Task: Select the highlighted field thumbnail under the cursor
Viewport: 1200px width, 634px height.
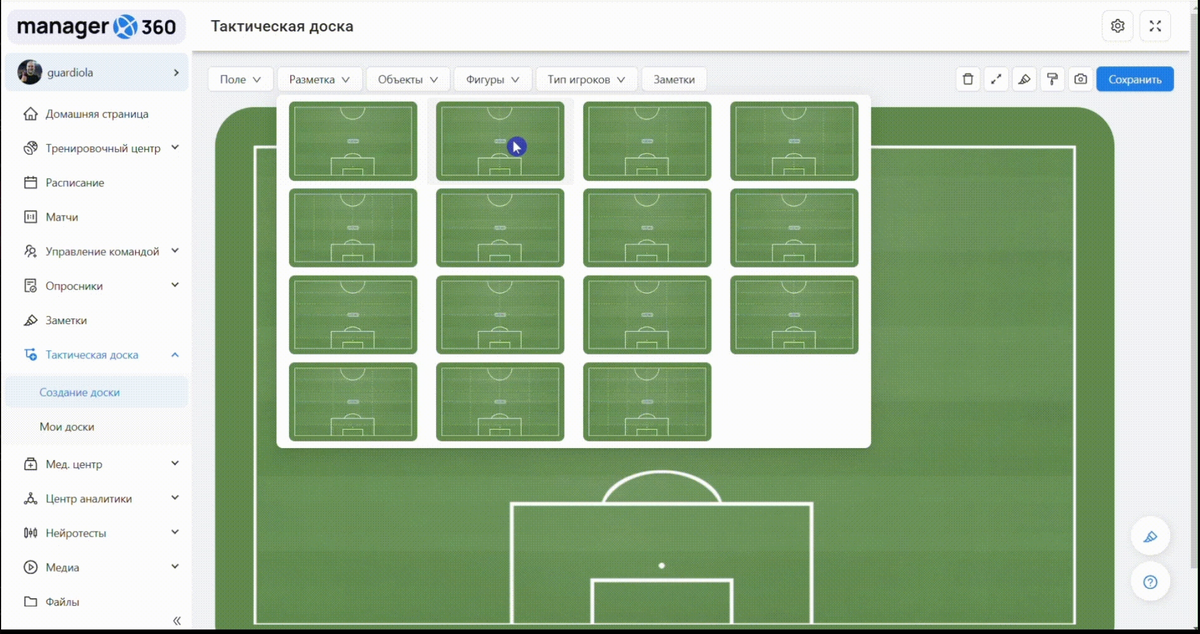Action: pos(500,141)
